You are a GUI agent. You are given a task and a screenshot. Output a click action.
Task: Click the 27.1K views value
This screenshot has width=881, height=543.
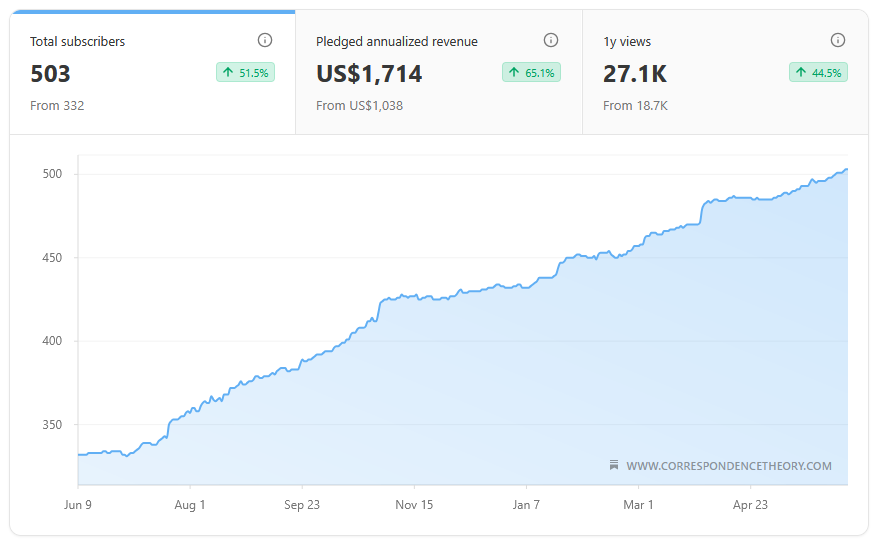point(635,74)
